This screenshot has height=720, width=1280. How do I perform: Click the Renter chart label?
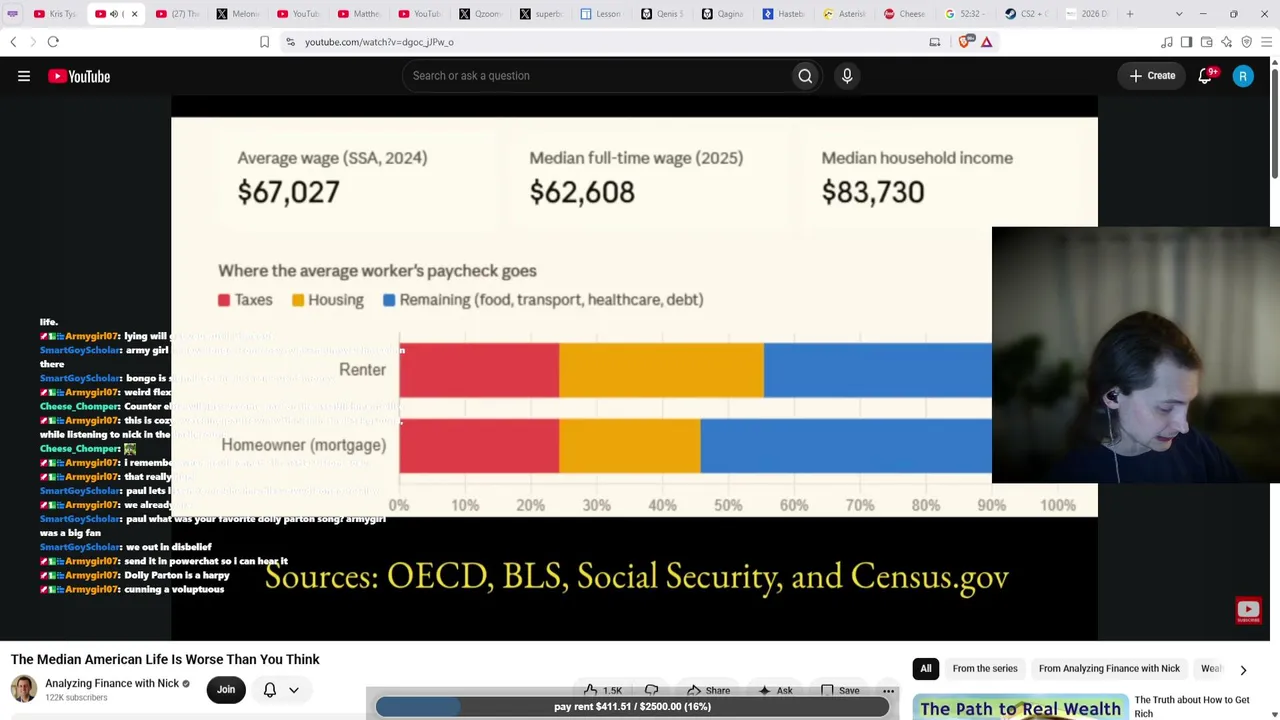(x=362, y=370)
